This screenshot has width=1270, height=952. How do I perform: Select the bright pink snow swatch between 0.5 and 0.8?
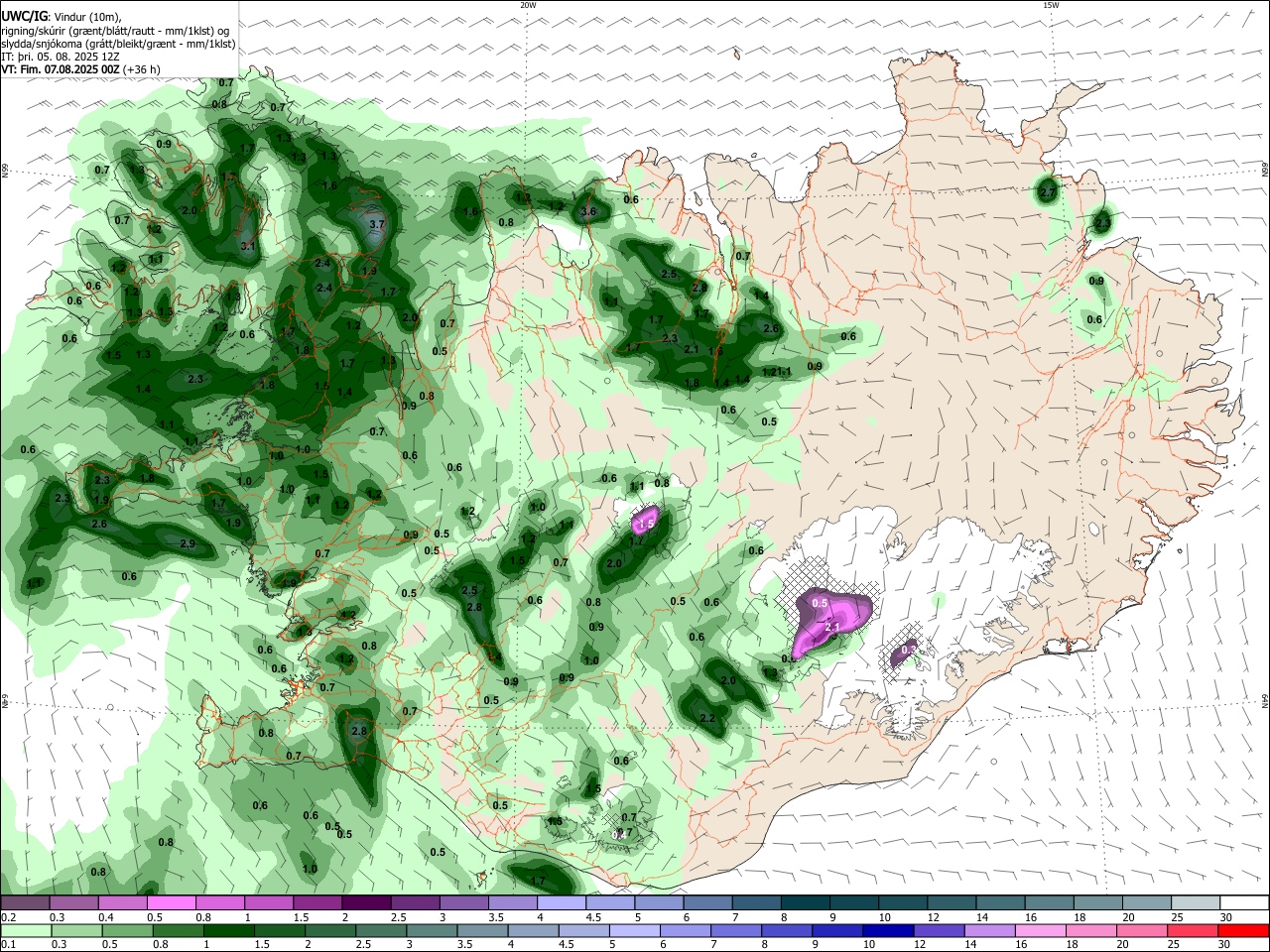171,903
